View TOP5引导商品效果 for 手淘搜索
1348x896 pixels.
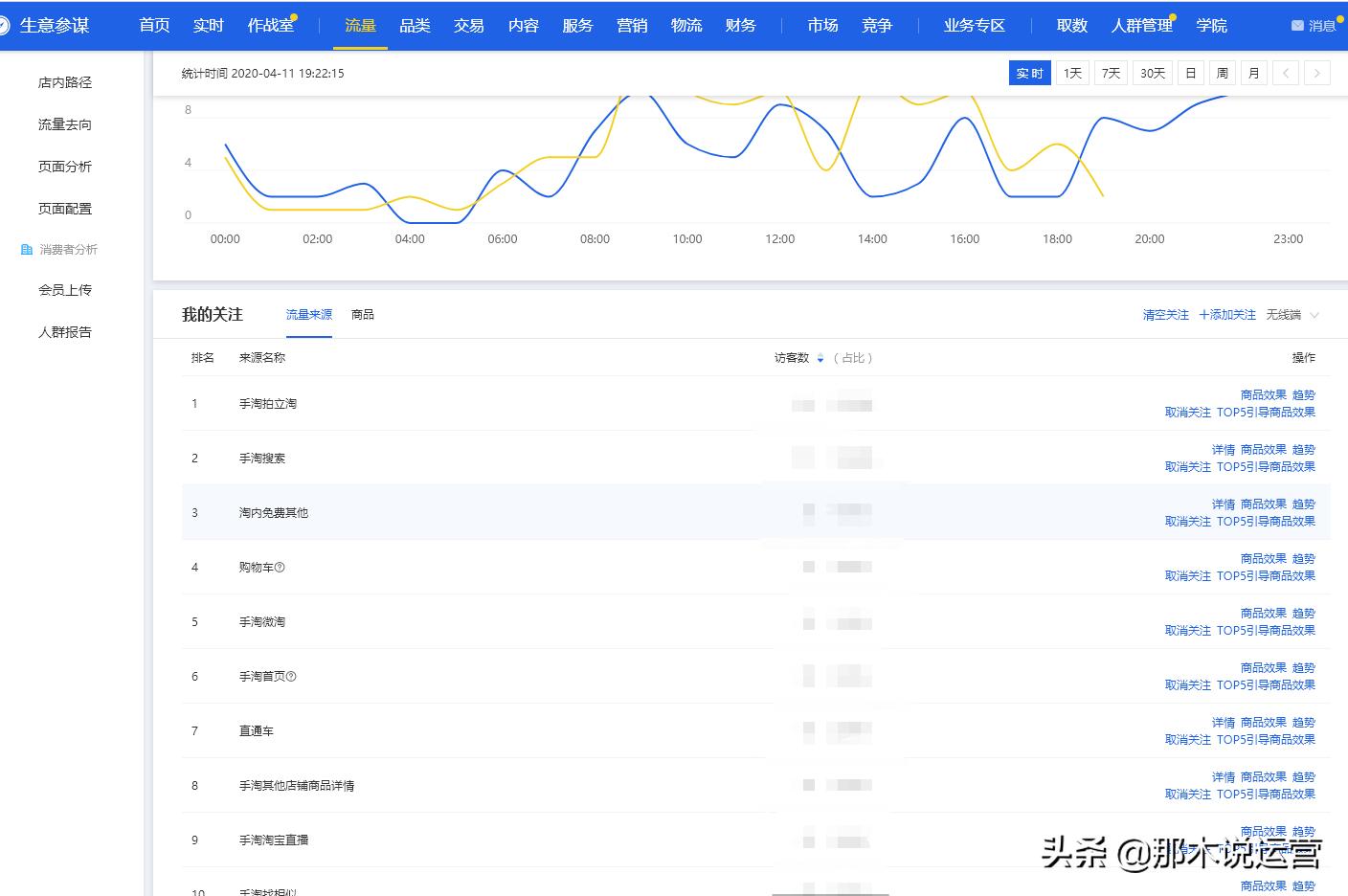(1266, 467)
